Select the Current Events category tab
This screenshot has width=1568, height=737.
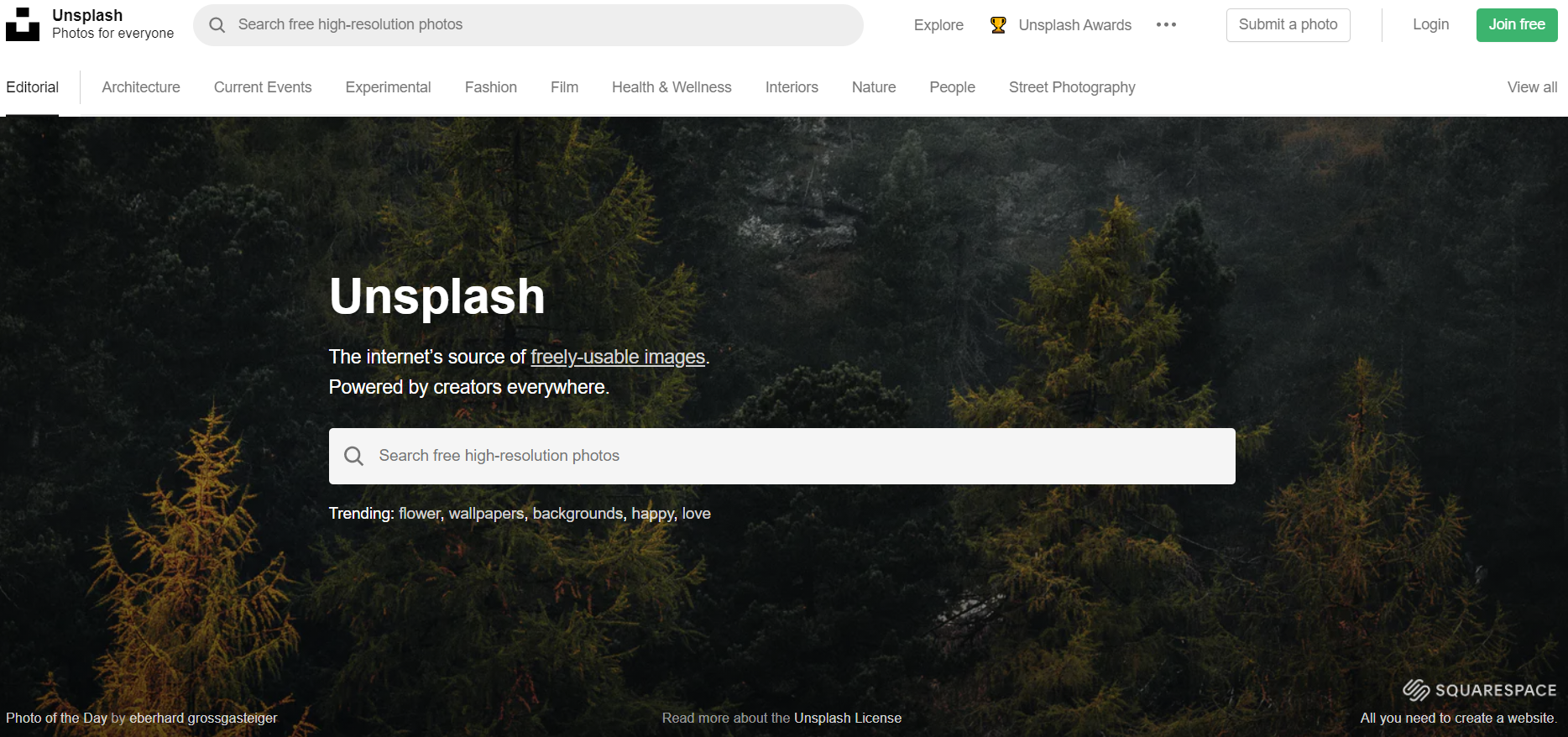click(263, 87)
